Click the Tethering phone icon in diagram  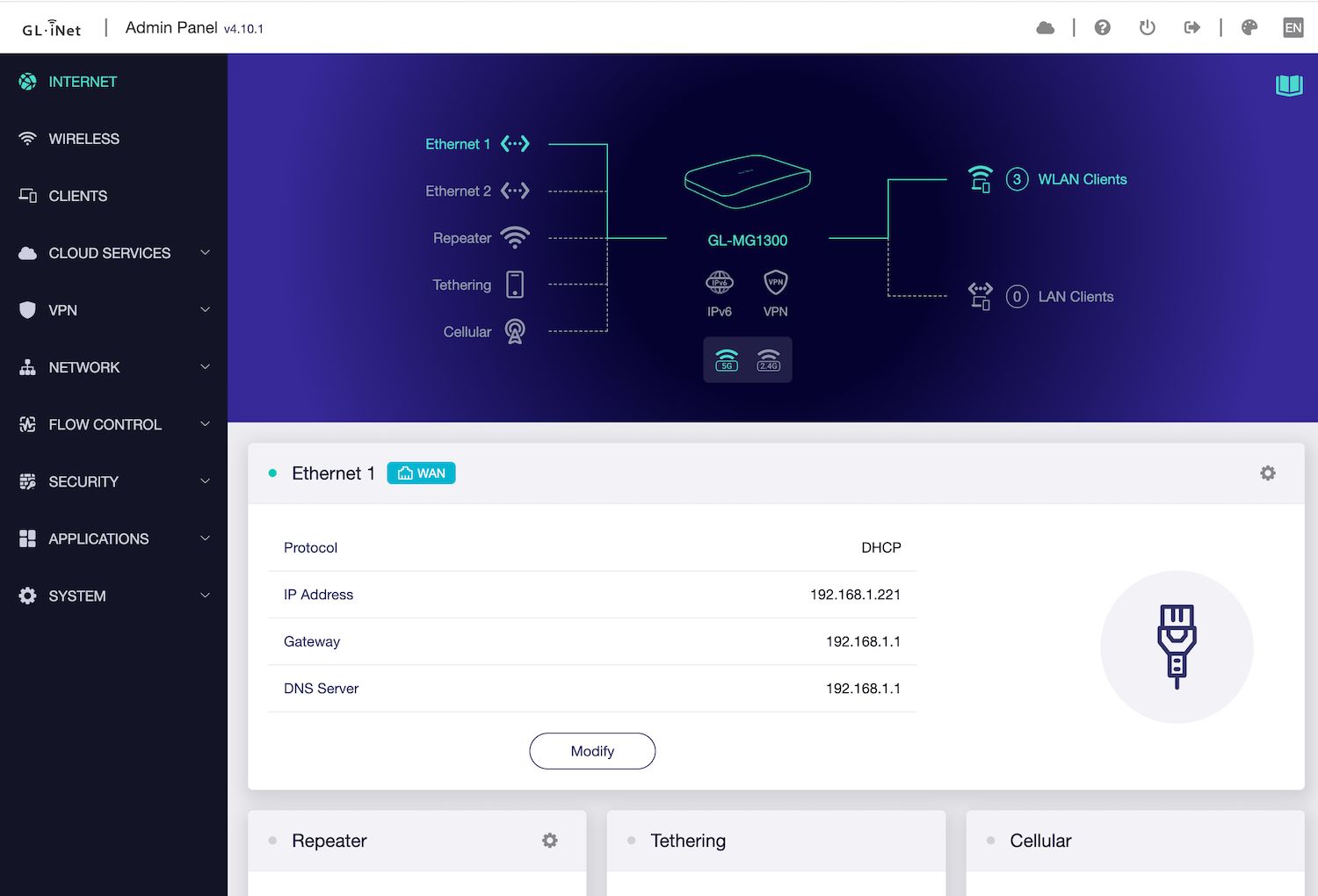click(x=515, y=285)
